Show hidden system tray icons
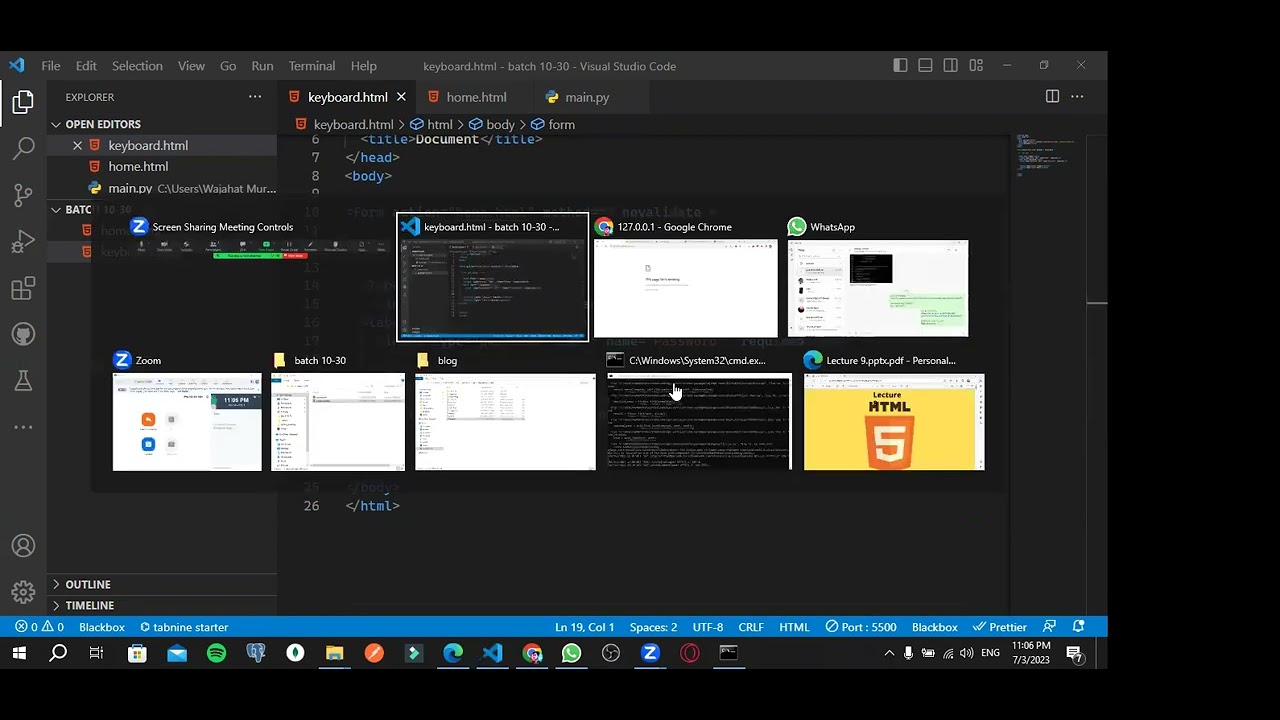 889,653
